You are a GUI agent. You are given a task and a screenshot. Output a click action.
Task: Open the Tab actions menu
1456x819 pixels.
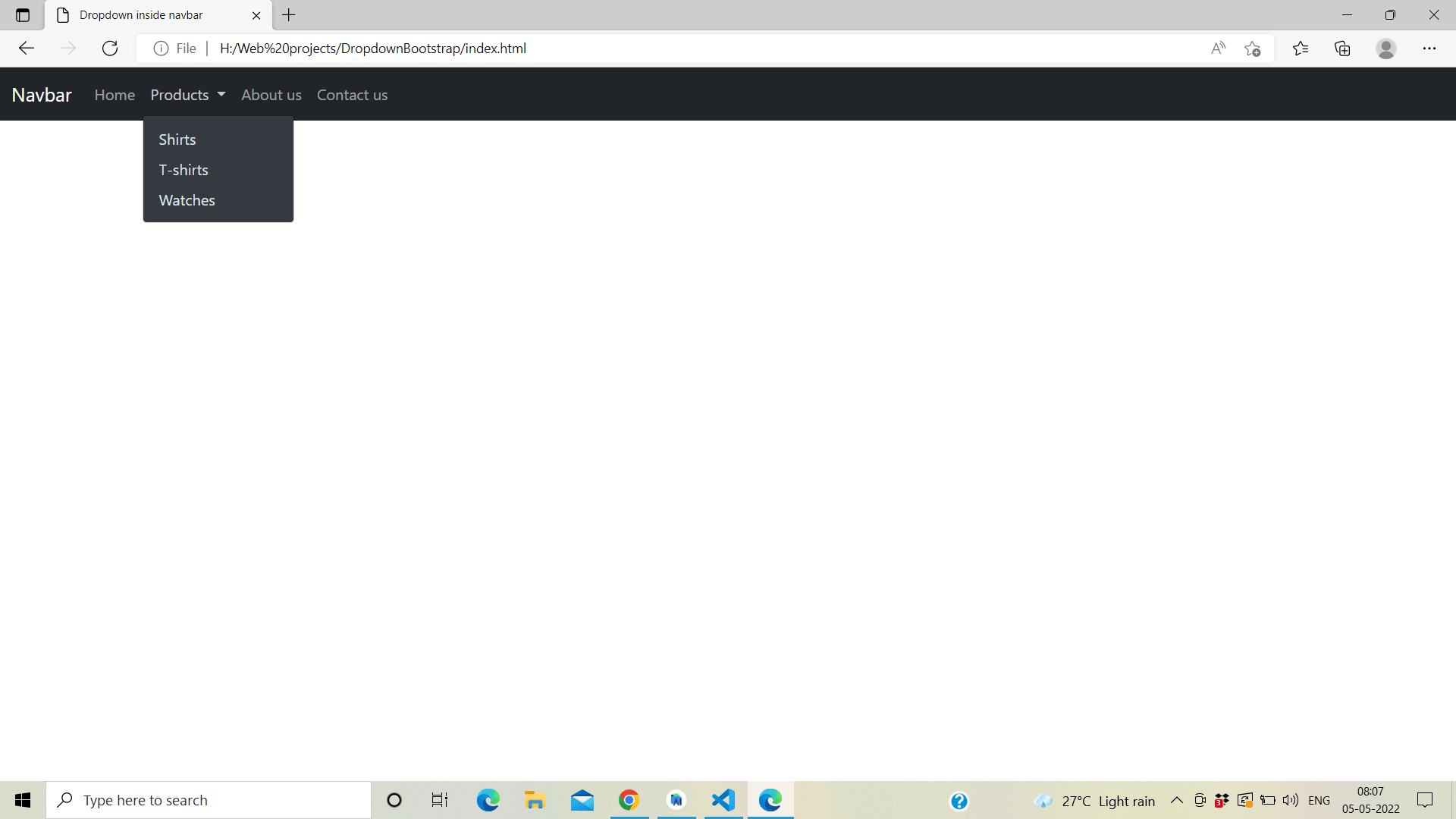(x=22, y=14)
